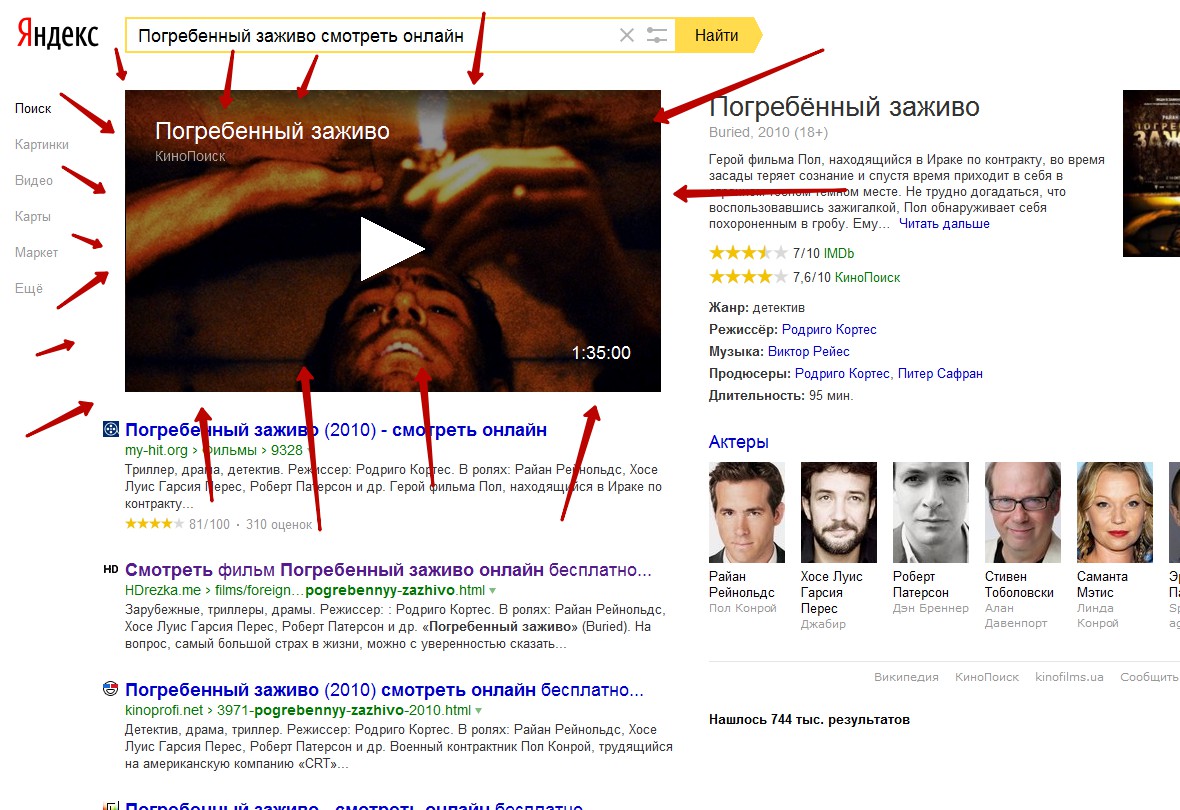Open the kinofilms.ua source link
This screenshot has height=810, width=1180.
pos(1069,677)
